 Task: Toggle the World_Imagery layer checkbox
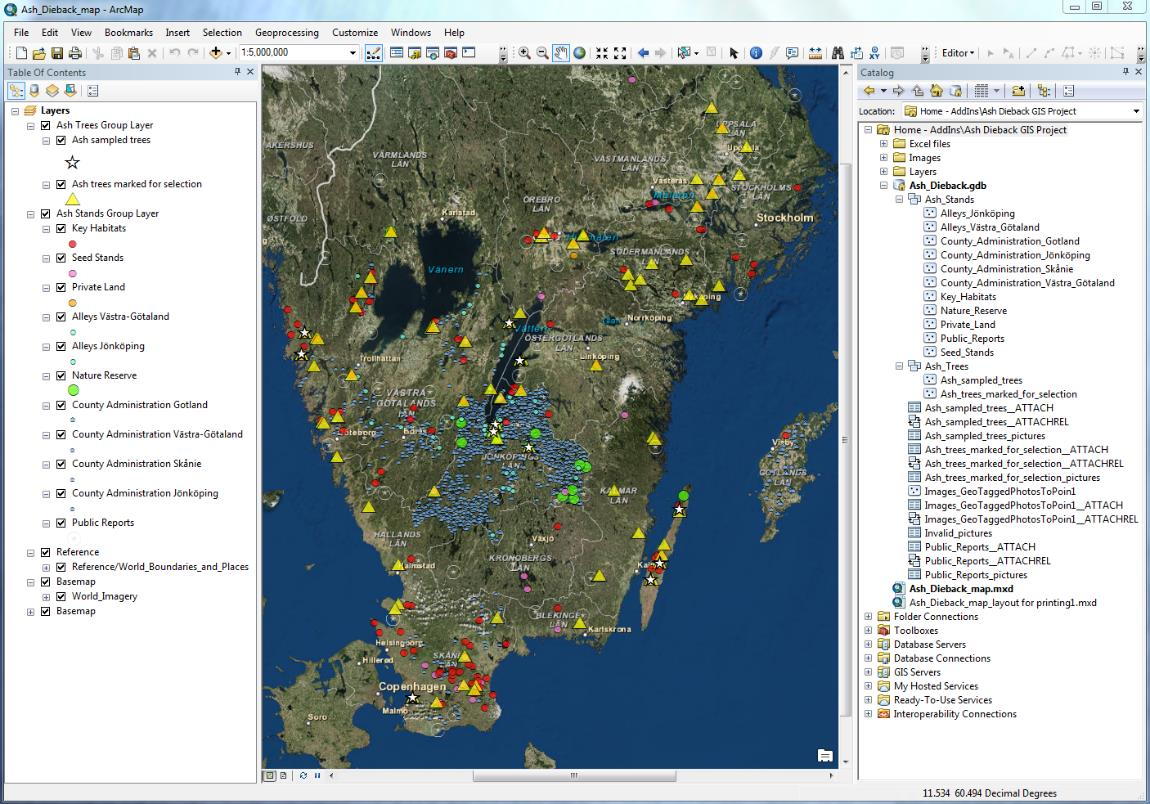click(61, 596)
